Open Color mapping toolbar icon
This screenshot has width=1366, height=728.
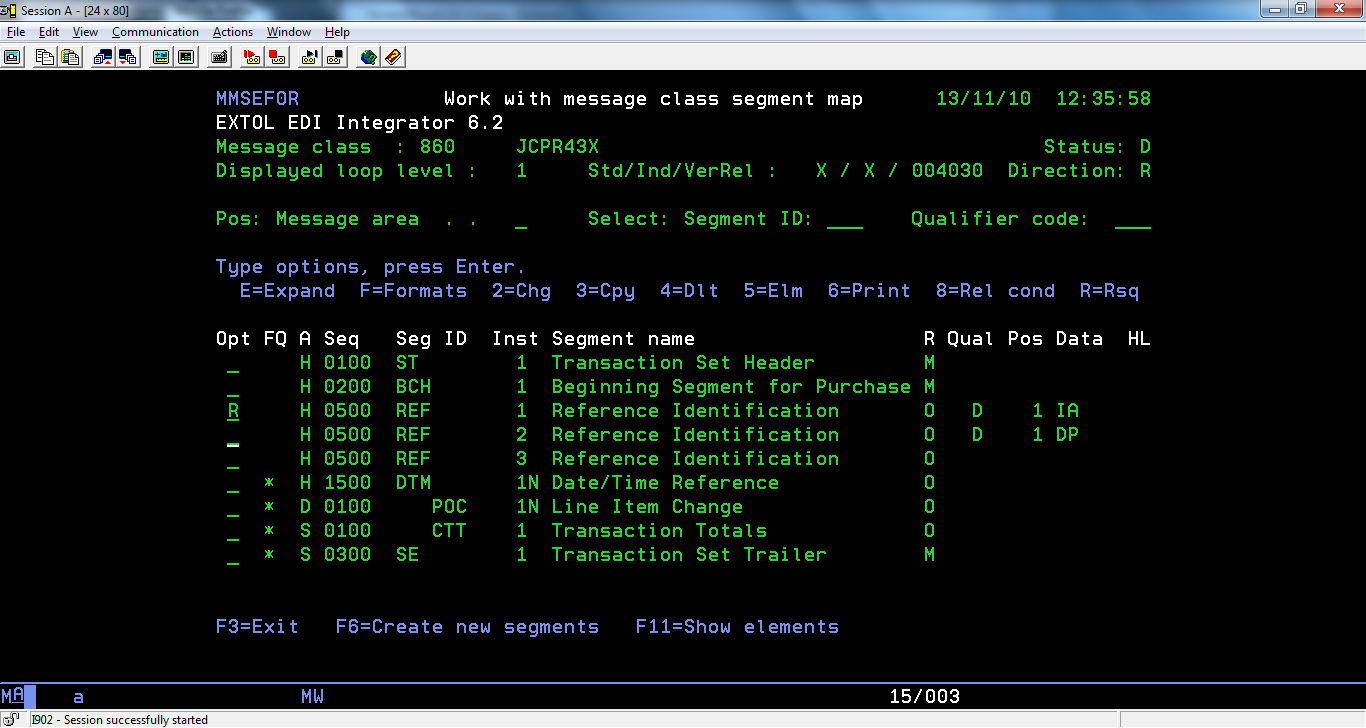[x=185, y=57]
